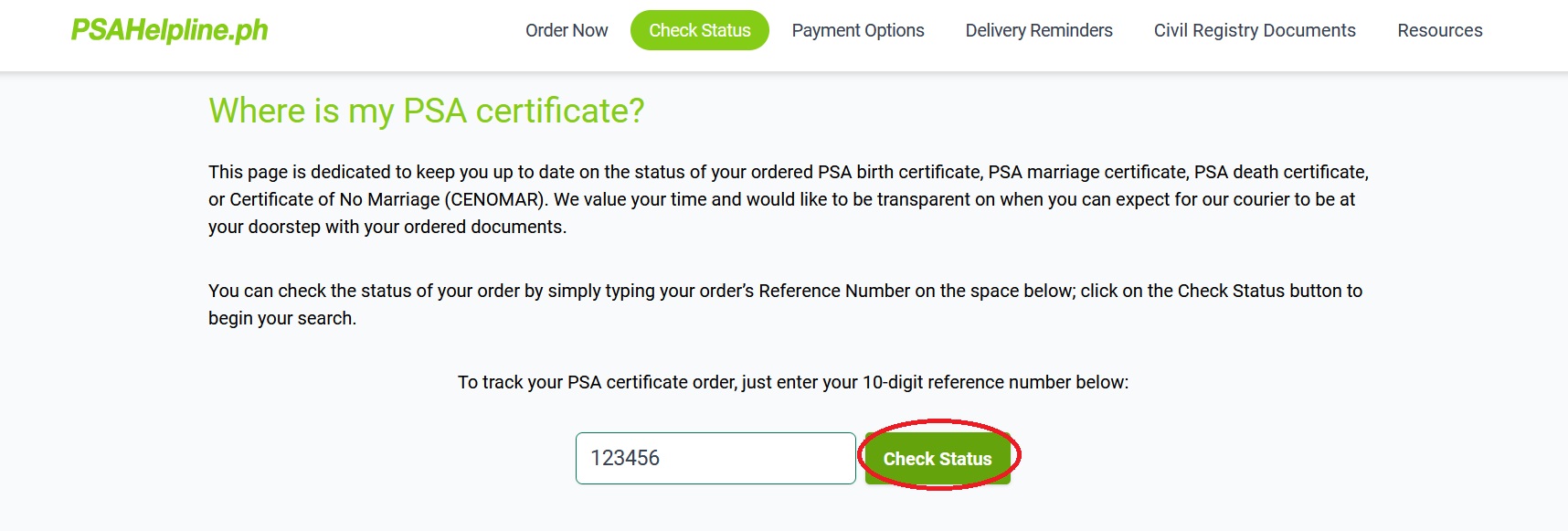Click the word CENOMAR in the intro
1568x531 pixels.
pos(496,199)
